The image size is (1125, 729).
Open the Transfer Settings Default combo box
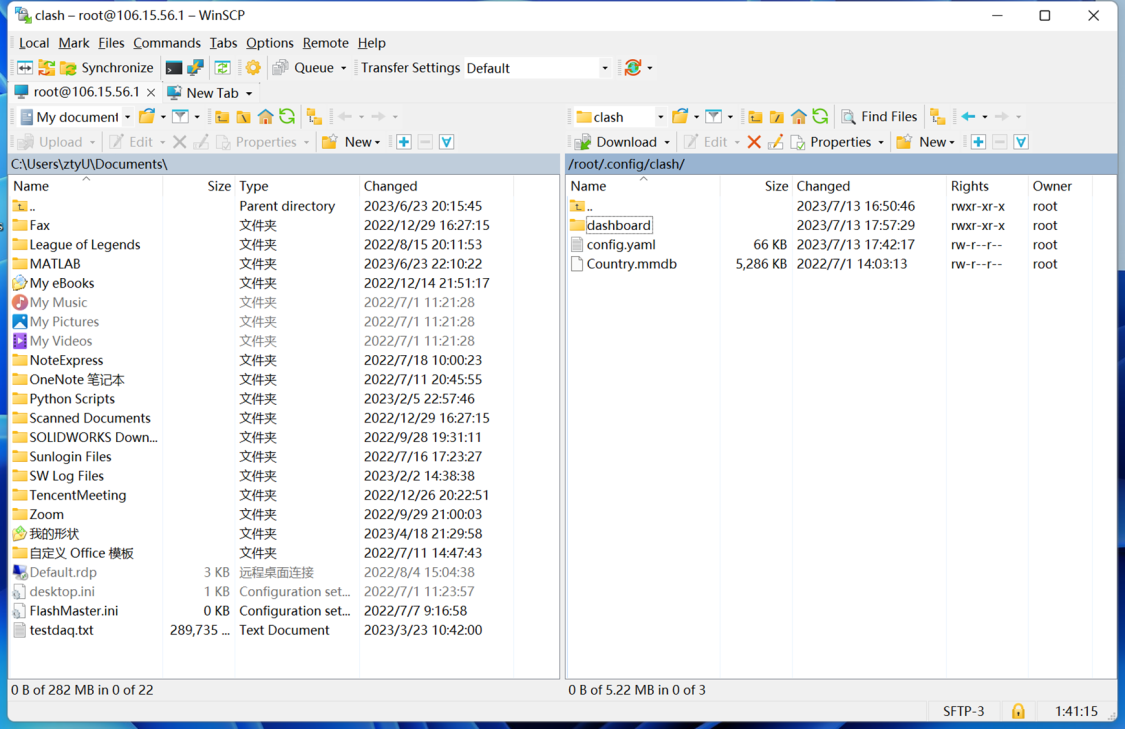point(538,68)
